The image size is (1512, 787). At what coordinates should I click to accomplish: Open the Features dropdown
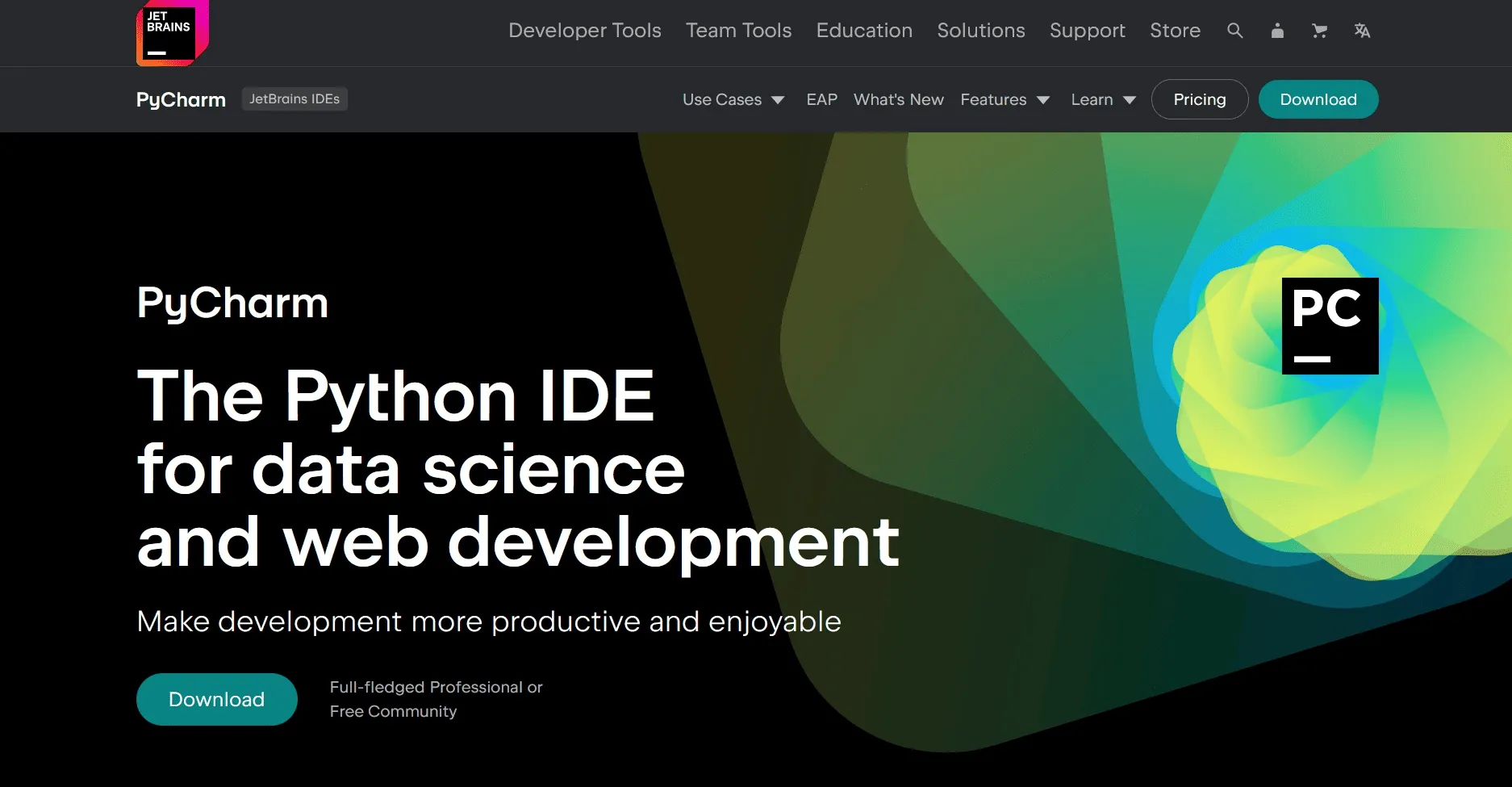click(1004, 99)
